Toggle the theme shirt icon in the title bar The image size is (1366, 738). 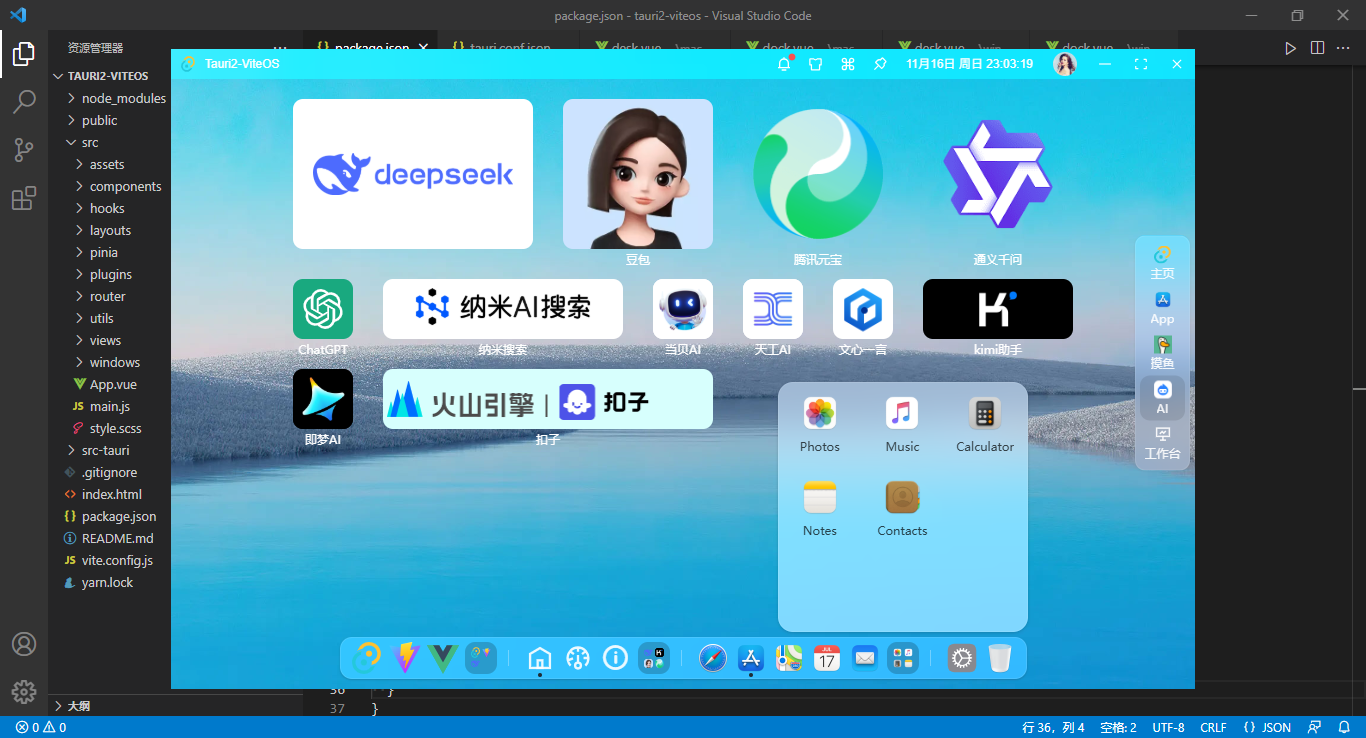point(815,63)
